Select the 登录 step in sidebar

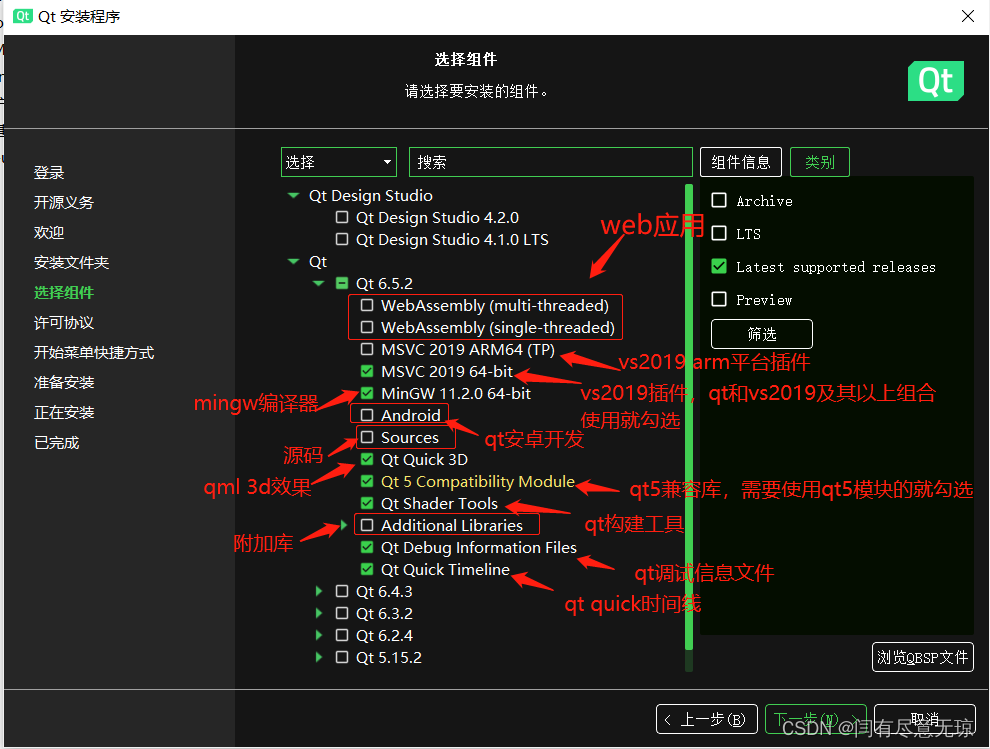49,172
